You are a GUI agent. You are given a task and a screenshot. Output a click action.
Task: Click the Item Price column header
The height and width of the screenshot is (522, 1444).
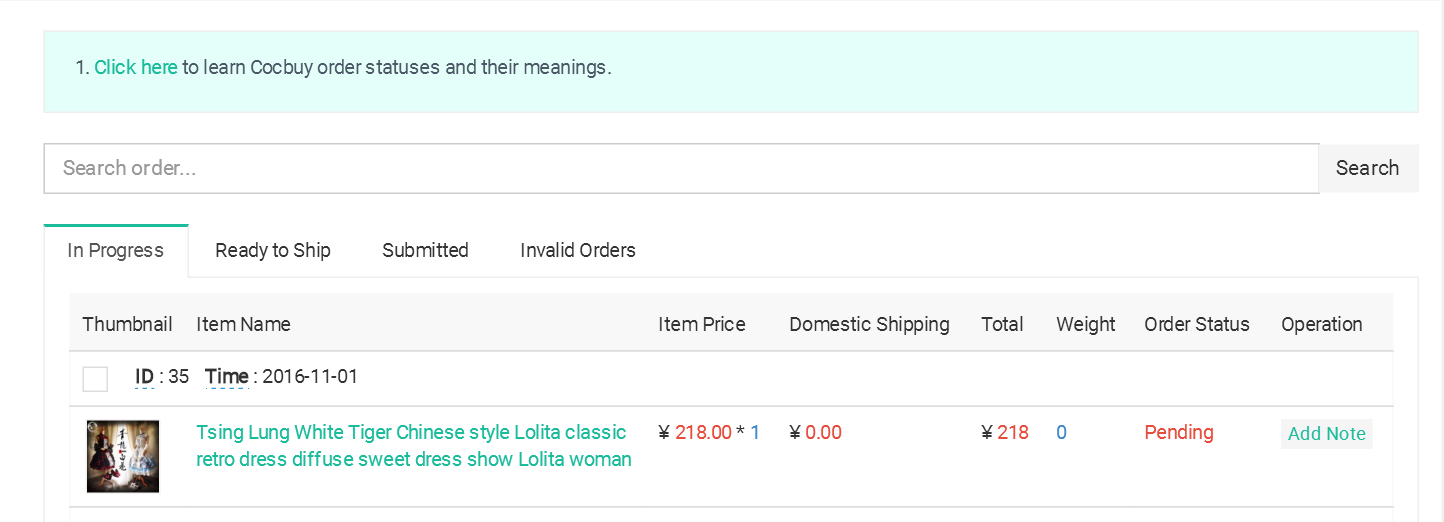[x=702, y=324]
